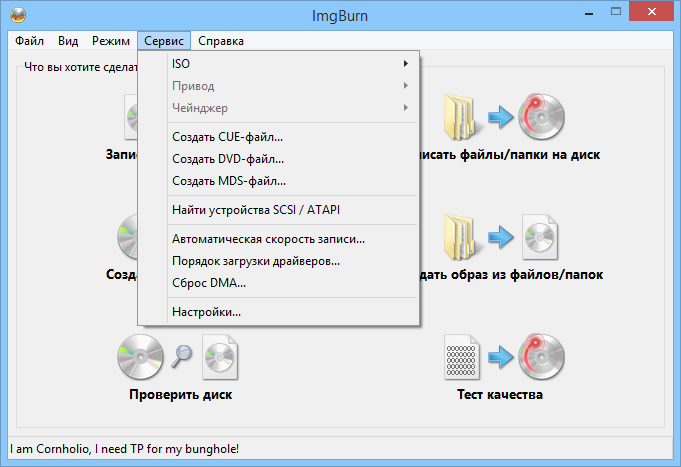
Task: Open the Справка menu
Action: [x=221, y=41]
